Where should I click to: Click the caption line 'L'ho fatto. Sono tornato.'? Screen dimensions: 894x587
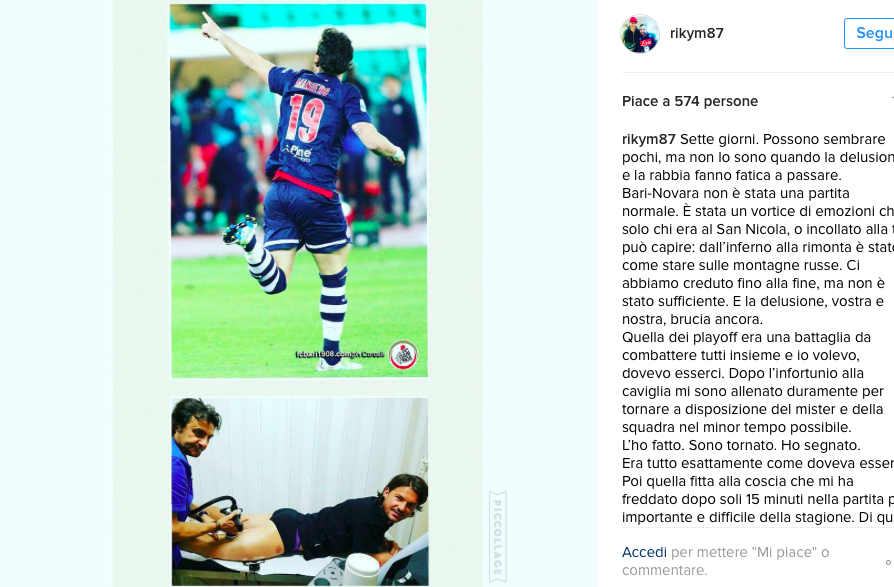pyautogui.click(x=741, y=445)
